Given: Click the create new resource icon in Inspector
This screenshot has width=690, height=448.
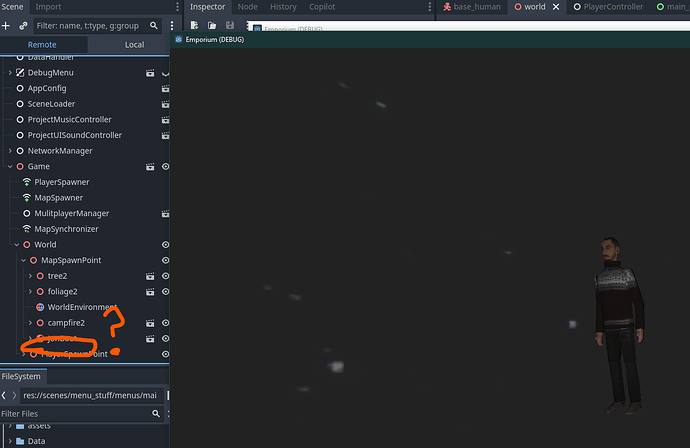Looking at the screenshot, I should [x=194, y=25].
